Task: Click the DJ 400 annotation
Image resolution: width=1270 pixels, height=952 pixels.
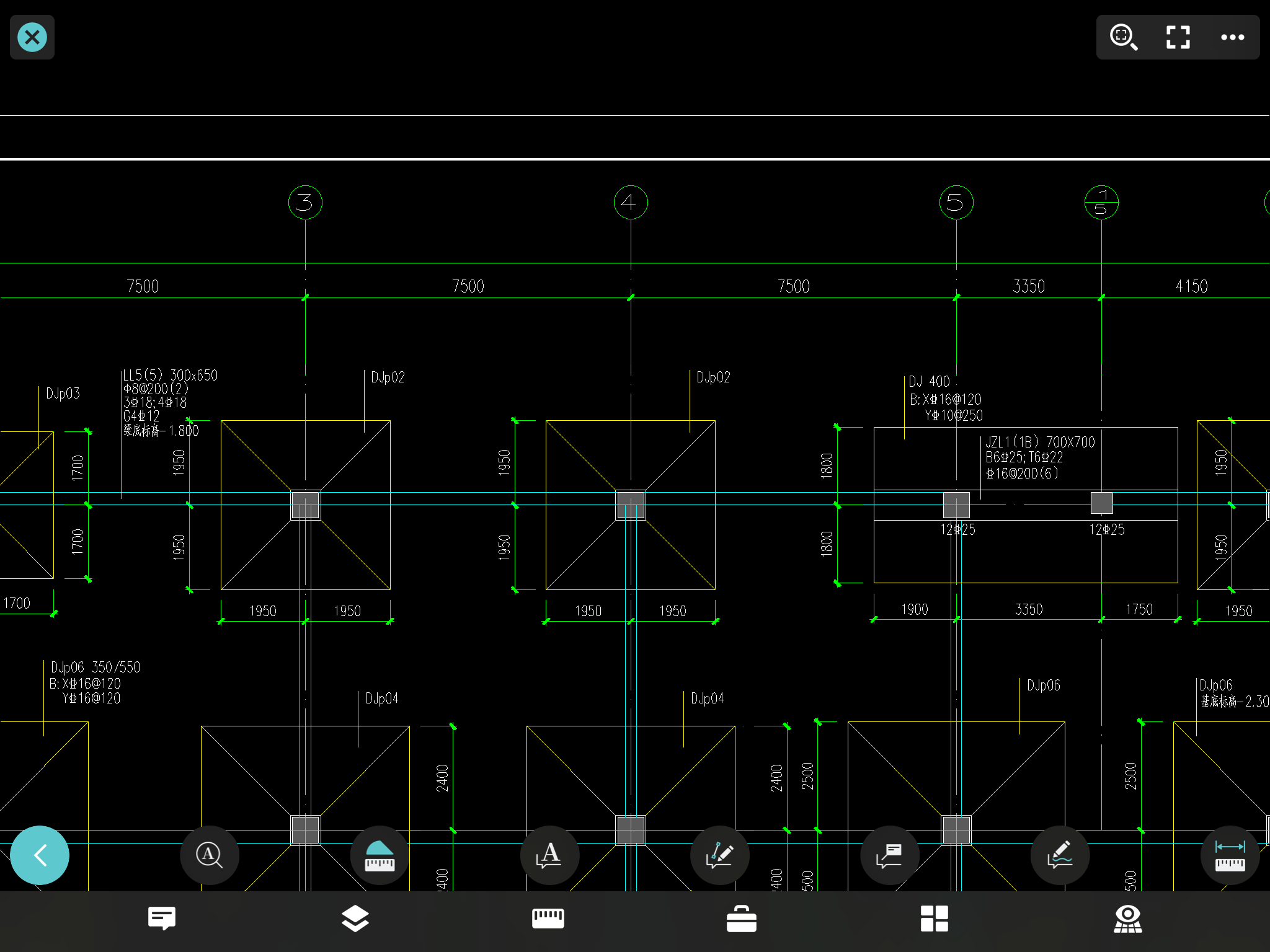Action: [x=930, y=381]
